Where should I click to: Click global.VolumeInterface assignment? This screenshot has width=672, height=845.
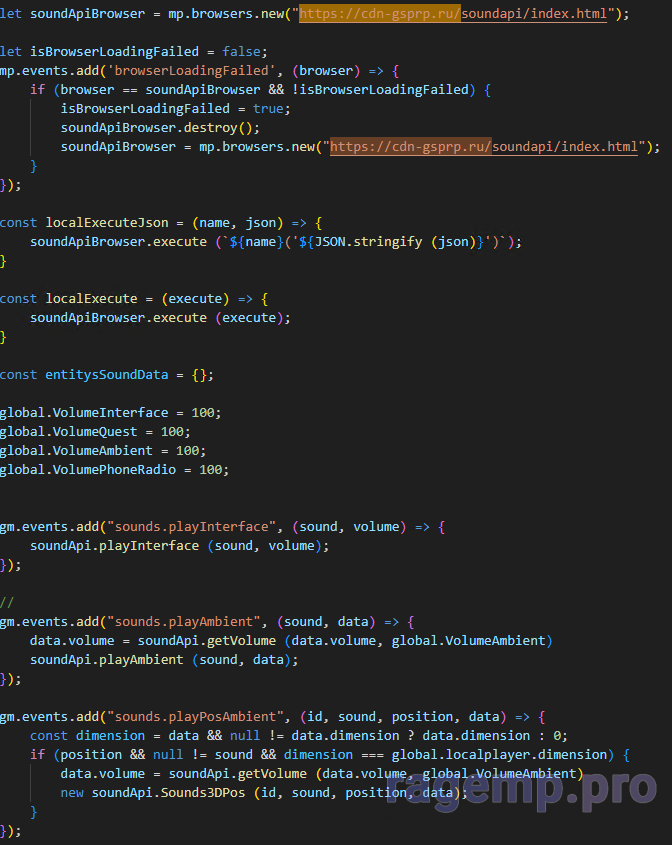110,413
